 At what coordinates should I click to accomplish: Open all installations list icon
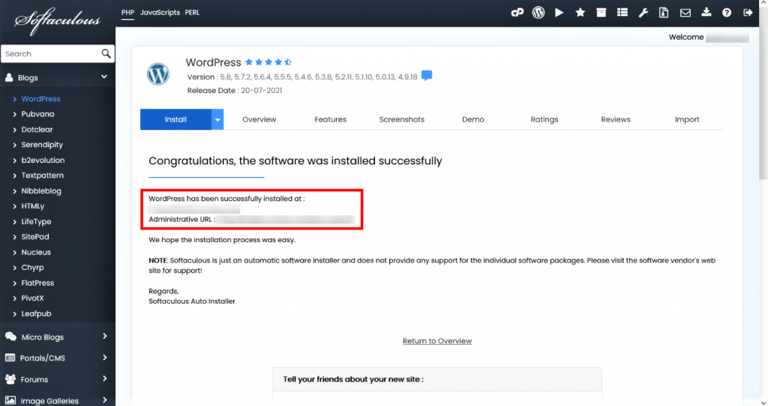(x=623, y=13)
